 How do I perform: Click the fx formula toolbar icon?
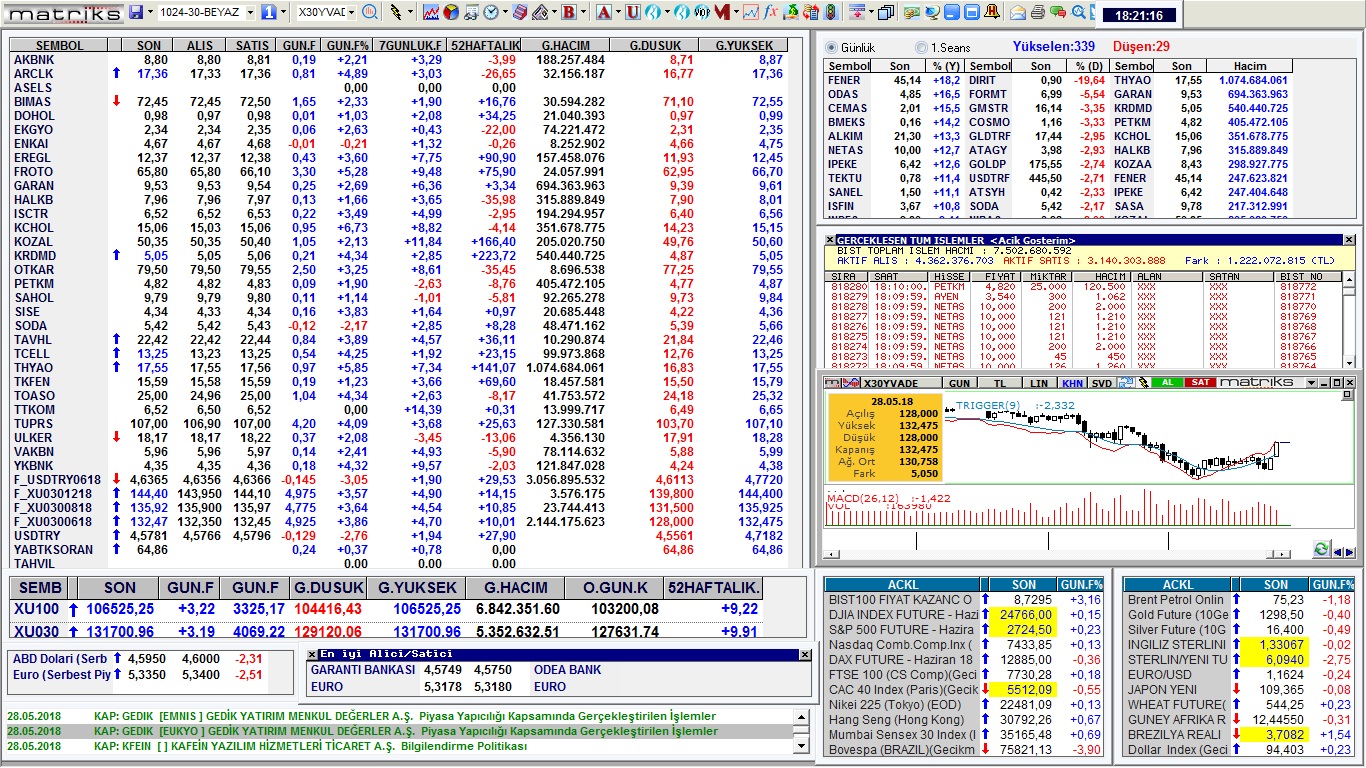771,12
